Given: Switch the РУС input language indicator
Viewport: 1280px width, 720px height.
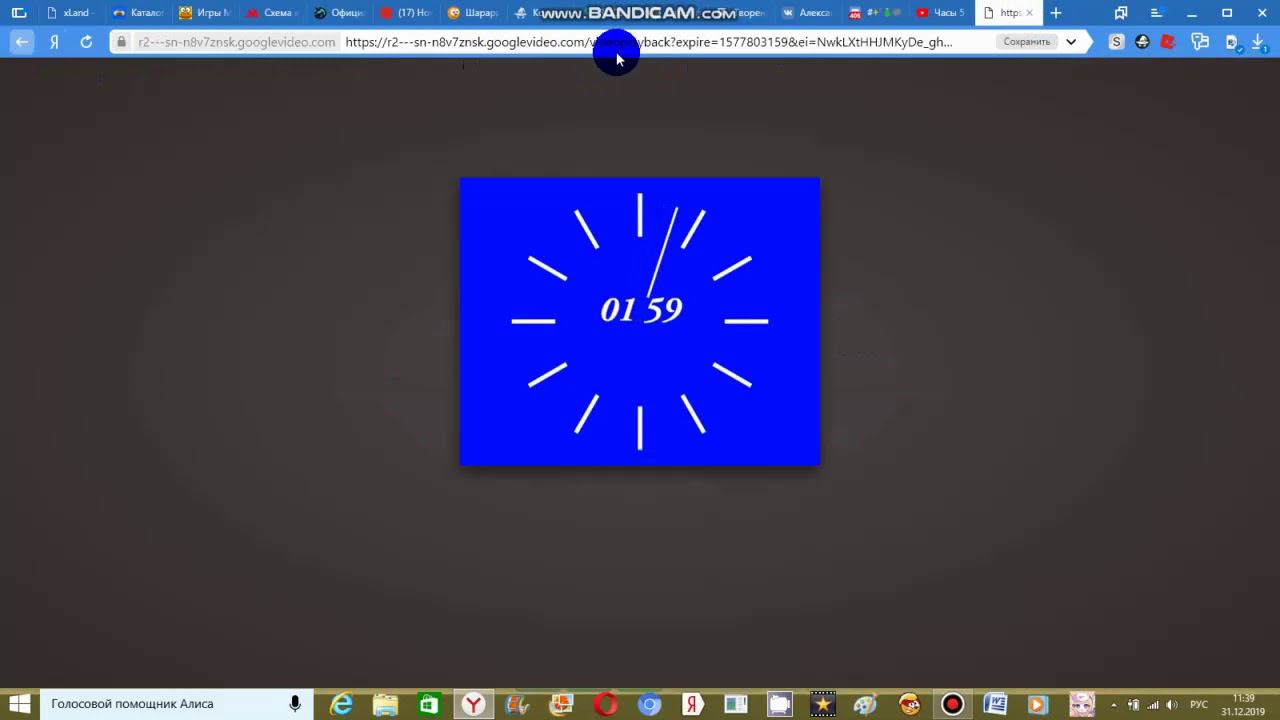Looking at the screenshot, I should point(1198,705).
